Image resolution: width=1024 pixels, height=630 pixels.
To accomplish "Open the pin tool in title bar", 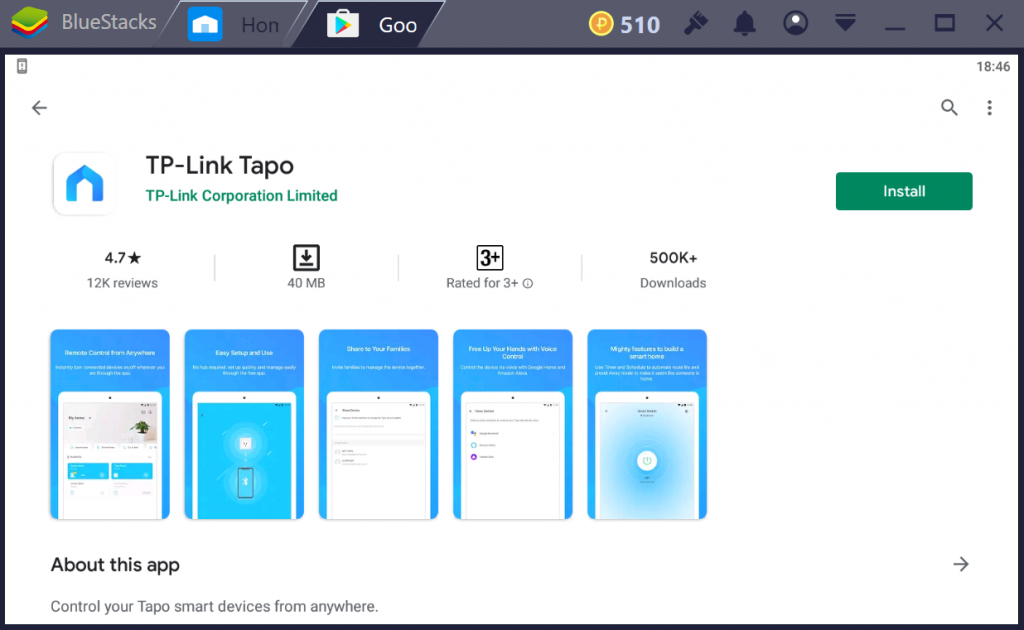I will (696, 24).
